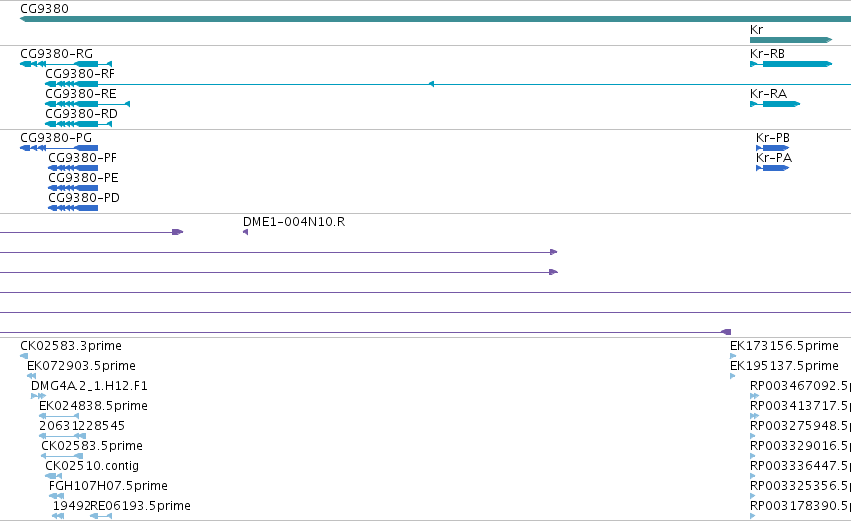This screenshot has height=521, width=851.
Task: Click the CG9380-PF protein label
Action: click(x=82, y=158)
